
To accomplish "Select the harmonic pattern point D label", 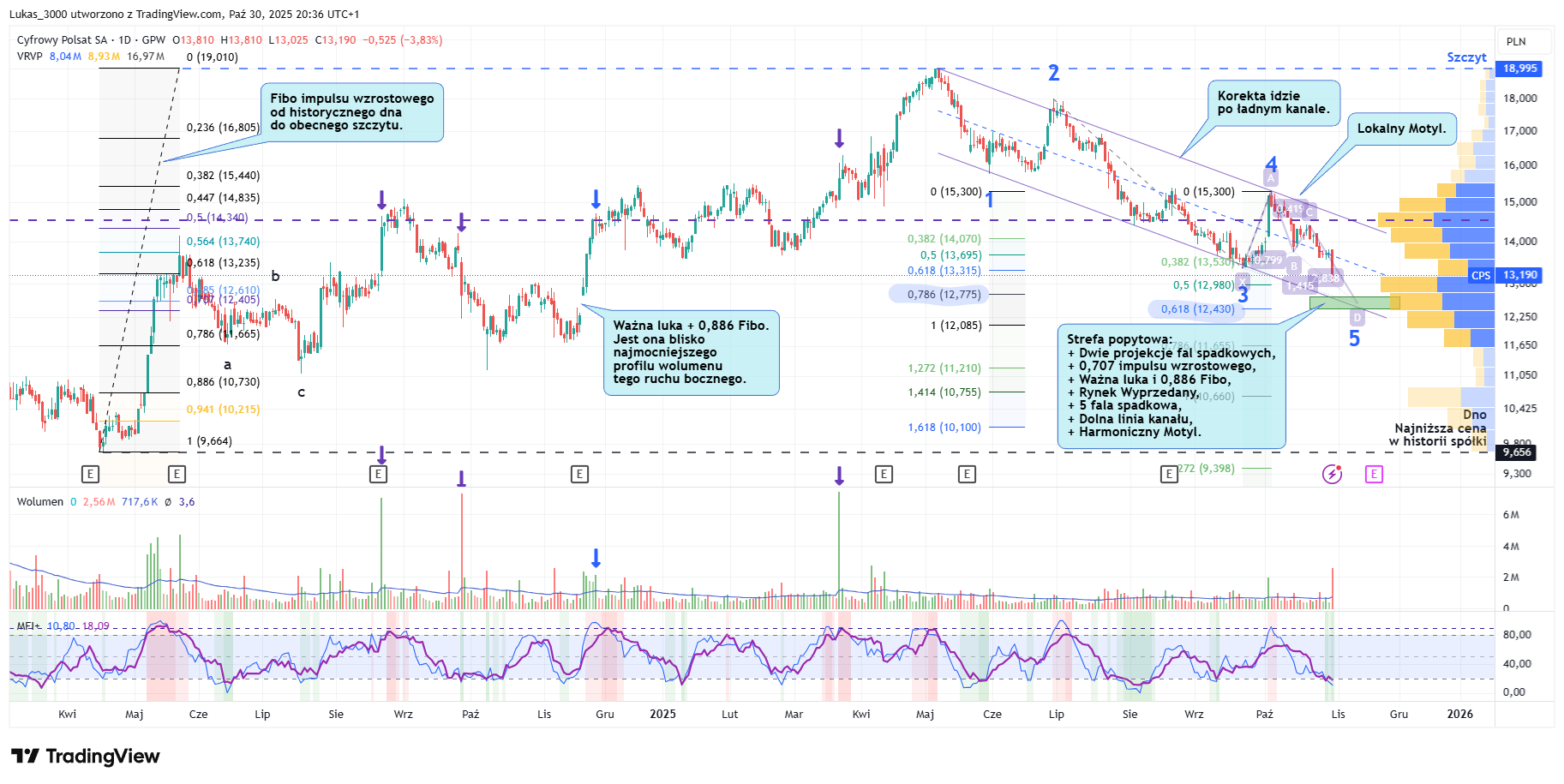I will point(1357,318).
